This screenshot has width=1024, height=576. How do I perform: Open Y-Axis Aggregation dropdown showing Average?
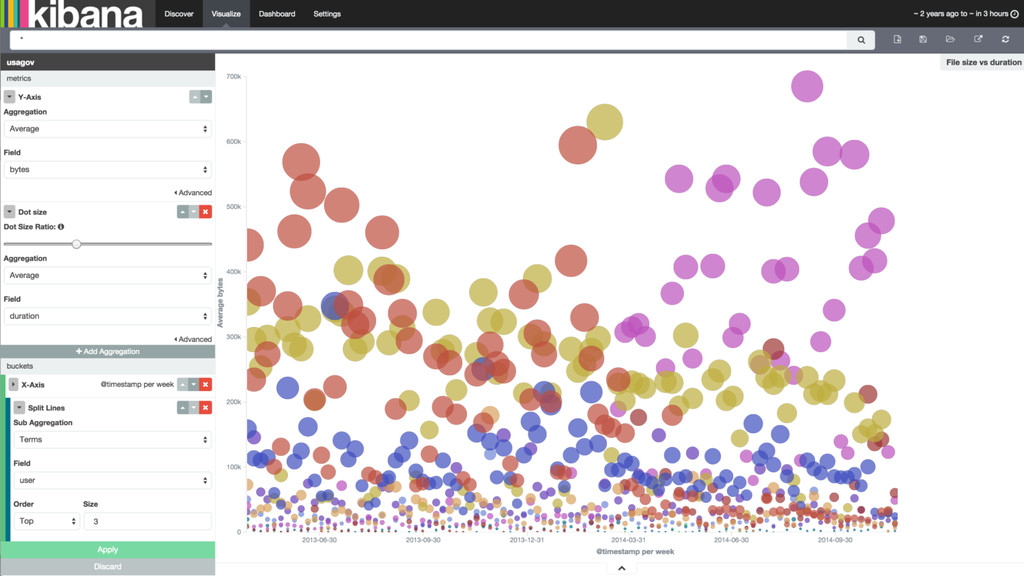click(108, 129)
